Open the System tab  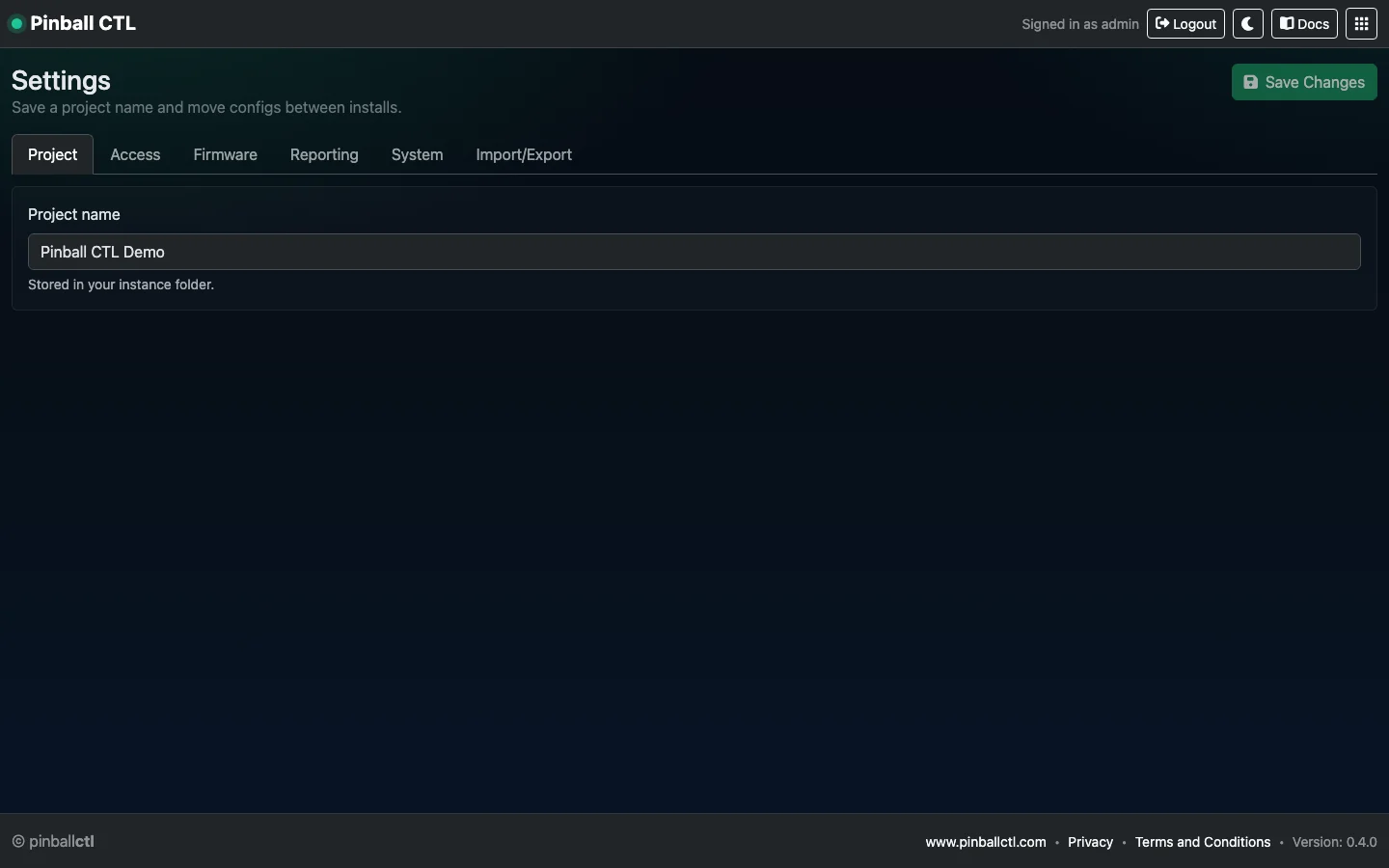[x=417, y=154]
